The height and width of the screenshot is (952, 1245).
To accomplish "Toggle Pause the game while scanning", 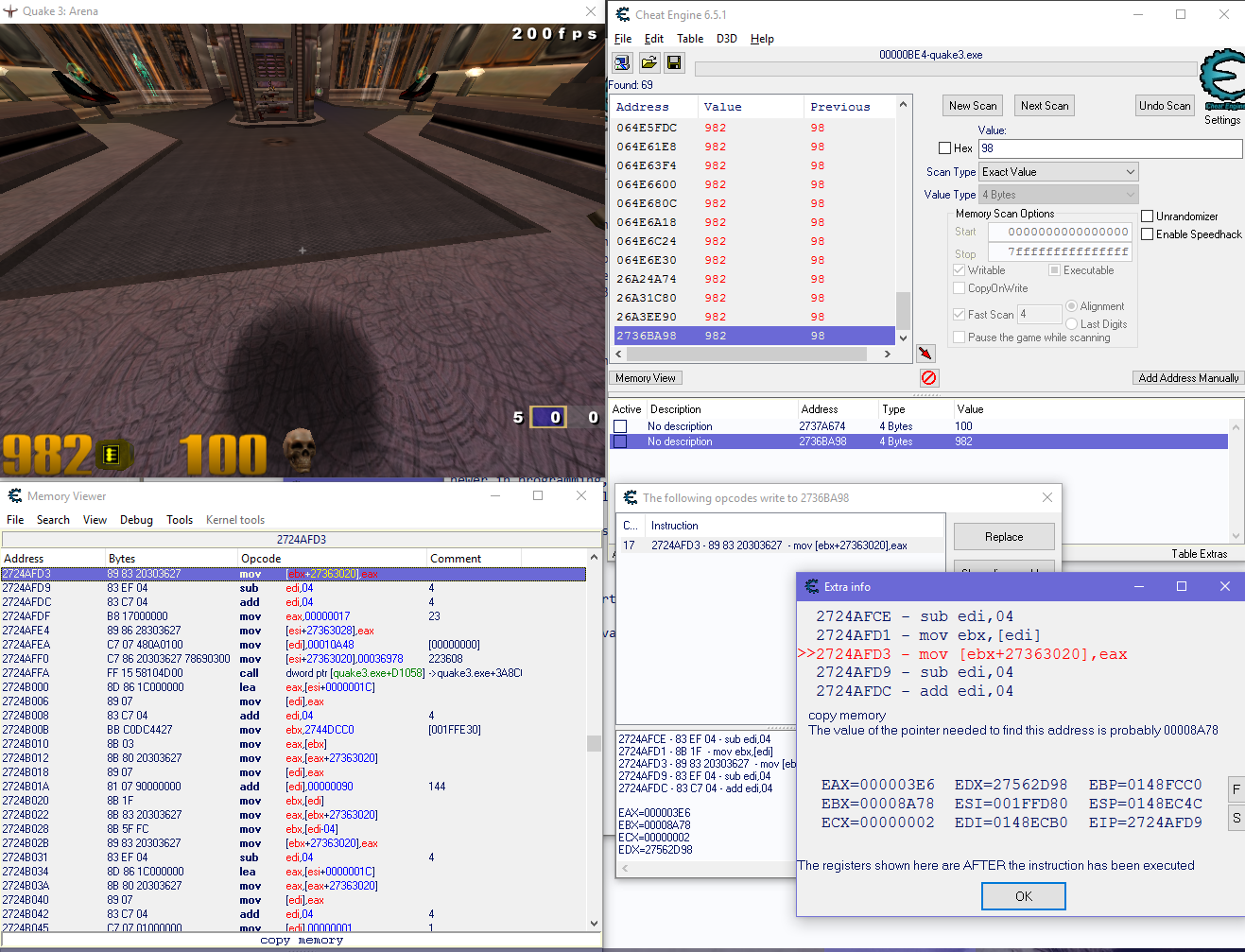I will pyautogui.click(x=959, y=338).
